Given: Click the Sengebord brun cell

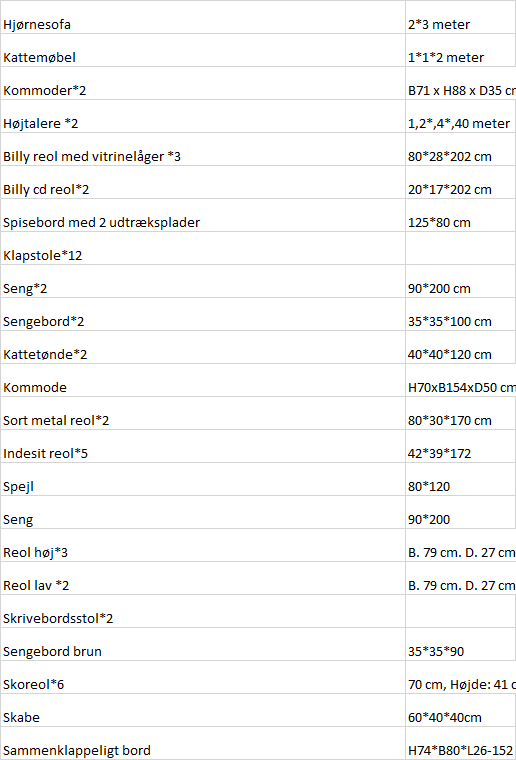Looking at the screenshot, I should pos(203,644).
